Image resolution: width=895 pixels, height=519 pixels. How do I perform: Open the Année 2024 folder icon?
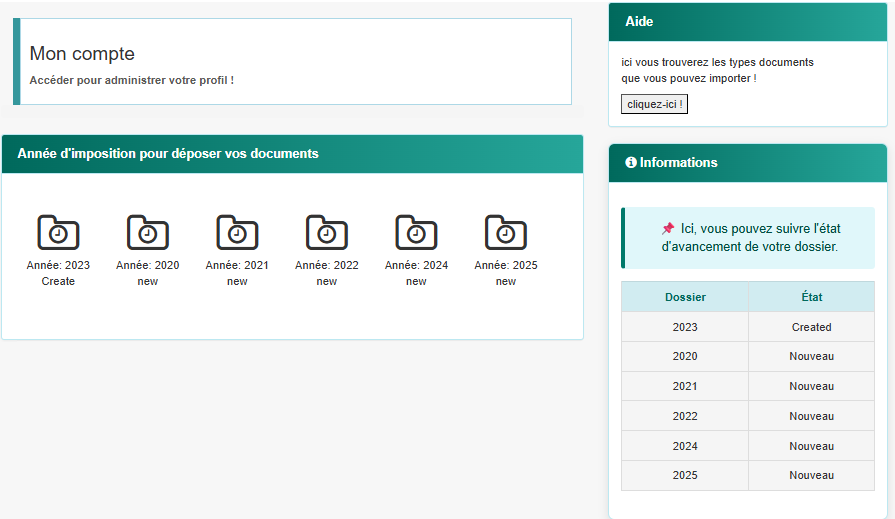click(416, 233)
